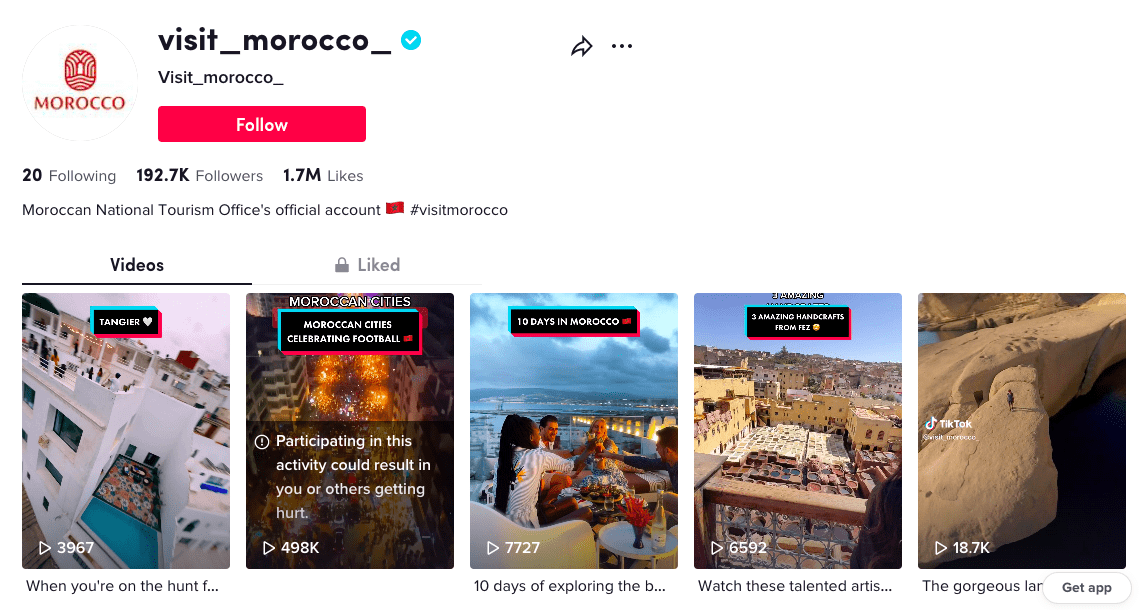Open the three-dots more options menu
Image resolution: width=1148 pixels, height=610 pixels.
click(622, 46)
